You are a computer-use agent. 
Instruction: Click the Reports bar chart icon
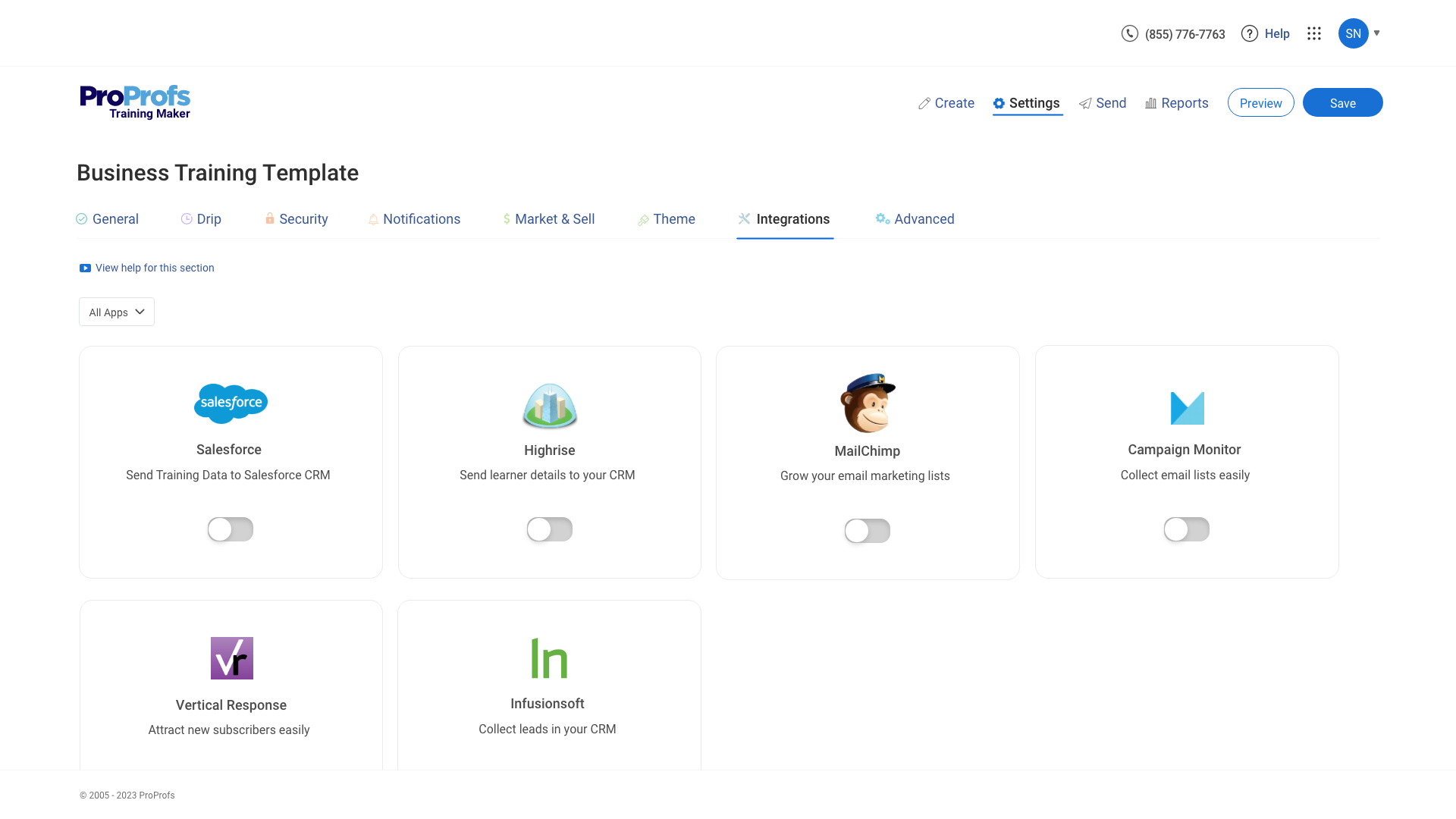tap(1150, 103)
